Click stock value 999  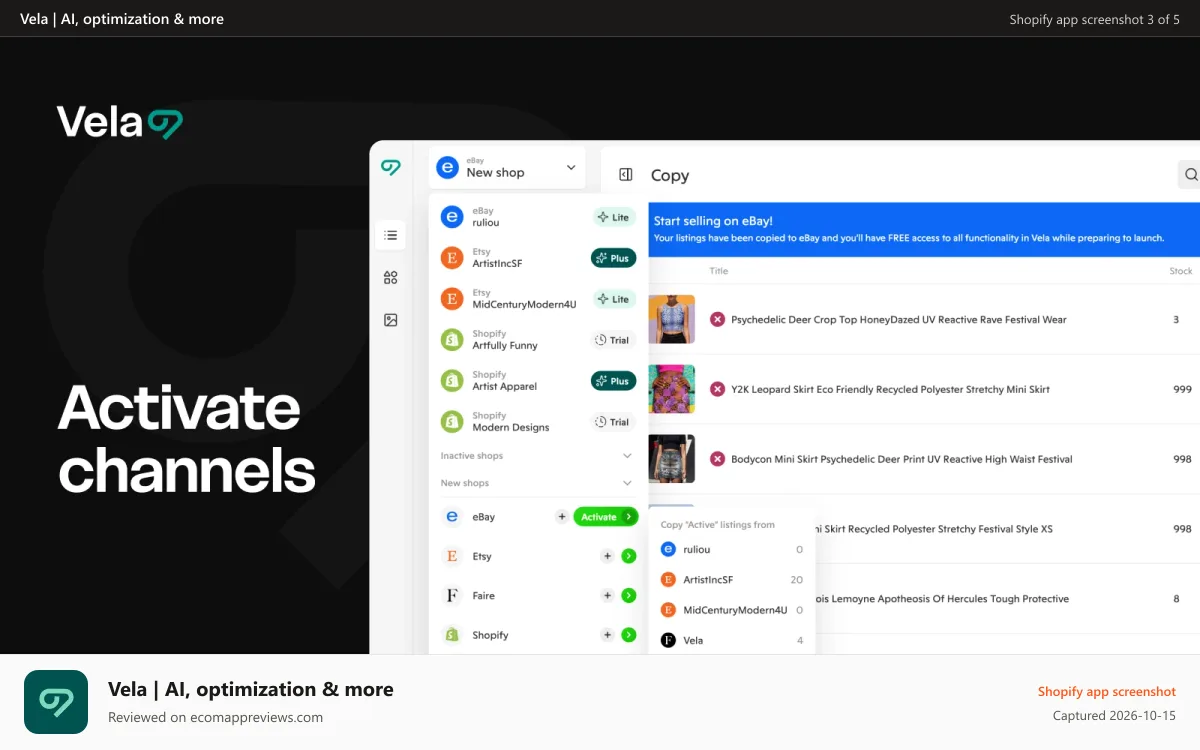1183,389
